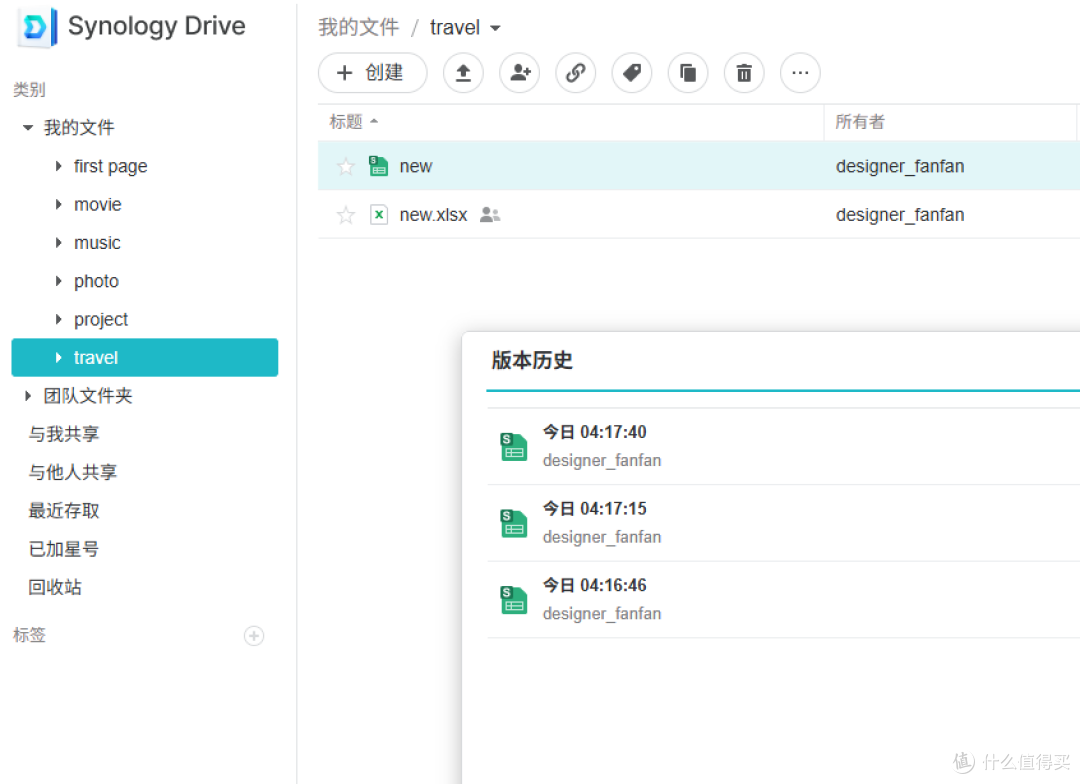Click the Synology Drive logo icon
Image resolution: width=1080 pixels, height=784 pixels.
pyautogui.click(x=37, y=28)
